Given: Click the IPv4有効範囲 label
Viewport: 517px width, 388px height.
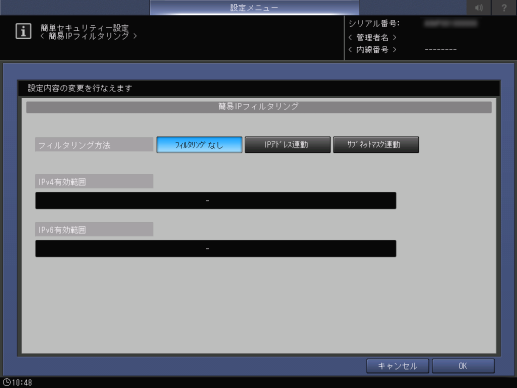Looking at the screenshot, I should (94, 181).
